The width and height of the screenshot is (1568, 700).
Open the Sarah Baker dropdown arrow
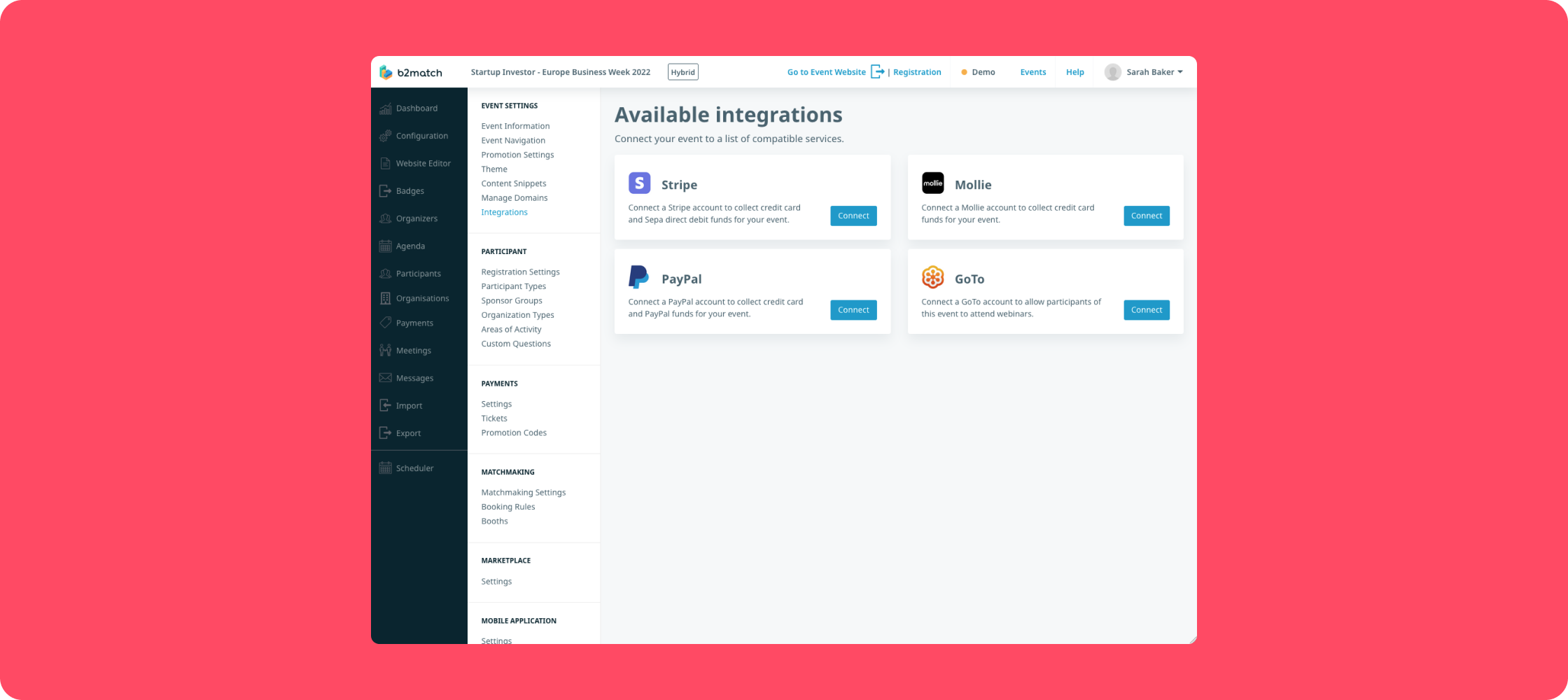1180,72
